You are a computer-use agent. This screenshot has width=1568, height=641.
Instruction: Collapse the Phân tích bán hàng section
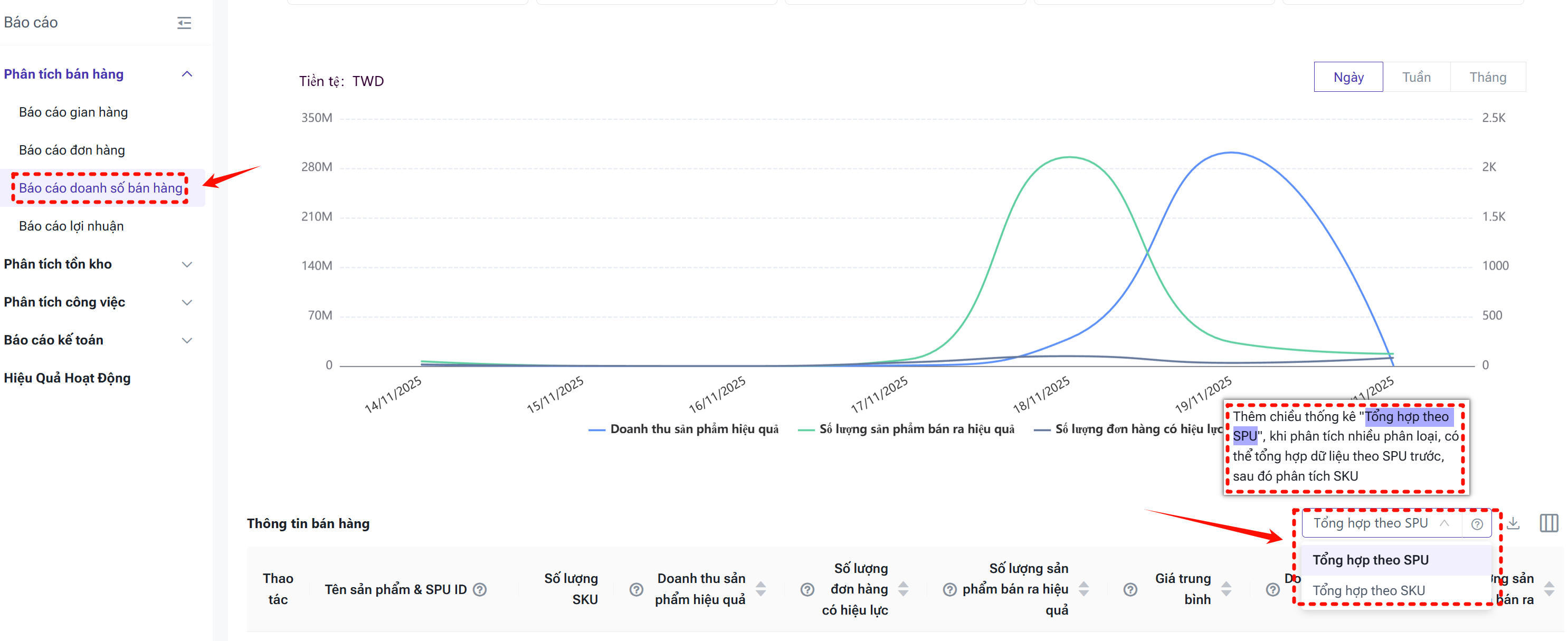(x=187, y=74)
